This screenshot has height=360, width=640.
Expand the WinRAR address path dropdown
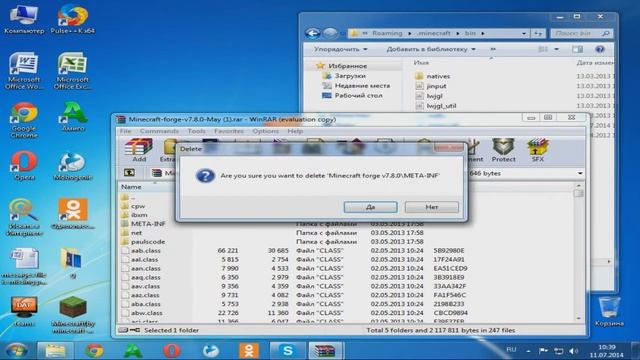click(x=580, y=173)
